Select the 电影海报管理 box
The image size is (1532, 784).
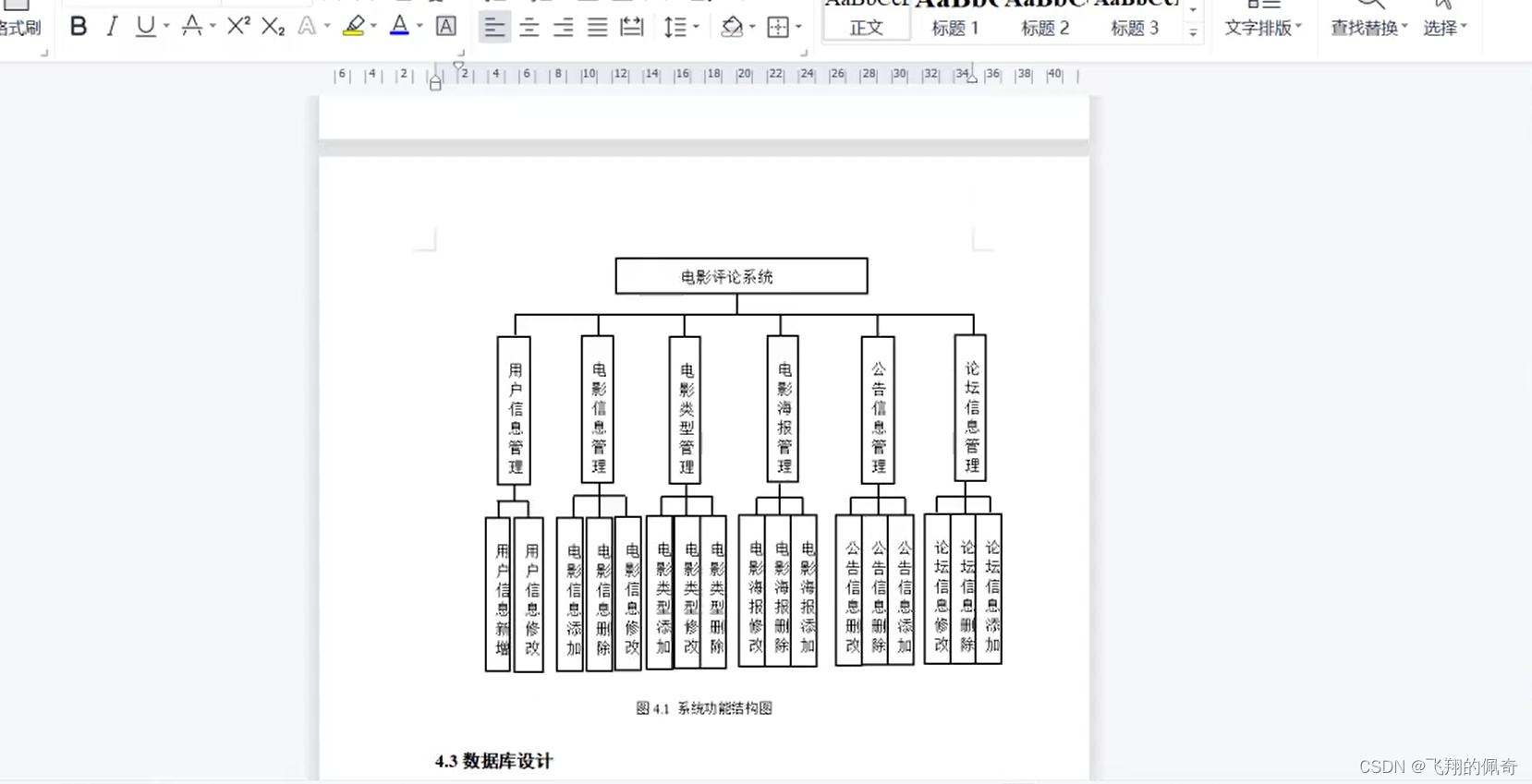(x=783, y=409)
